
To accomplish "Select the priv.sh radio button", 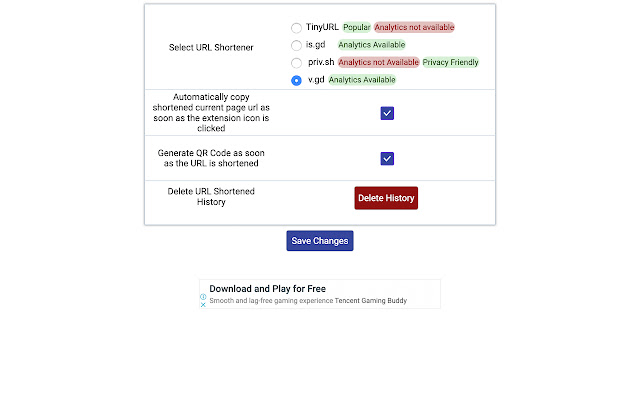I will (296, 63).
